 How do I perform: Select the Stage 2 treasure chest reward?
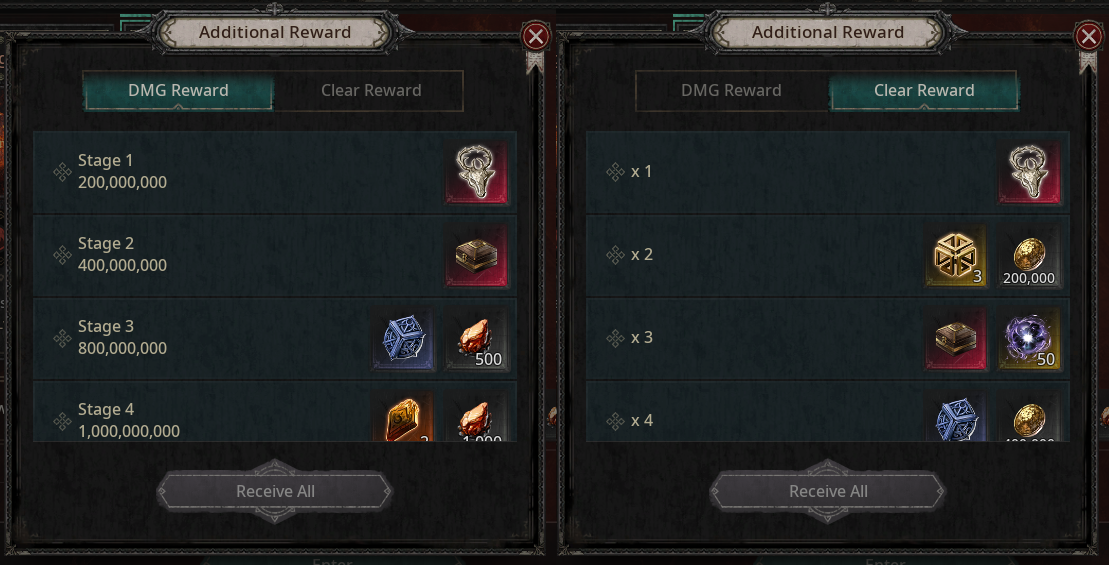477,255
